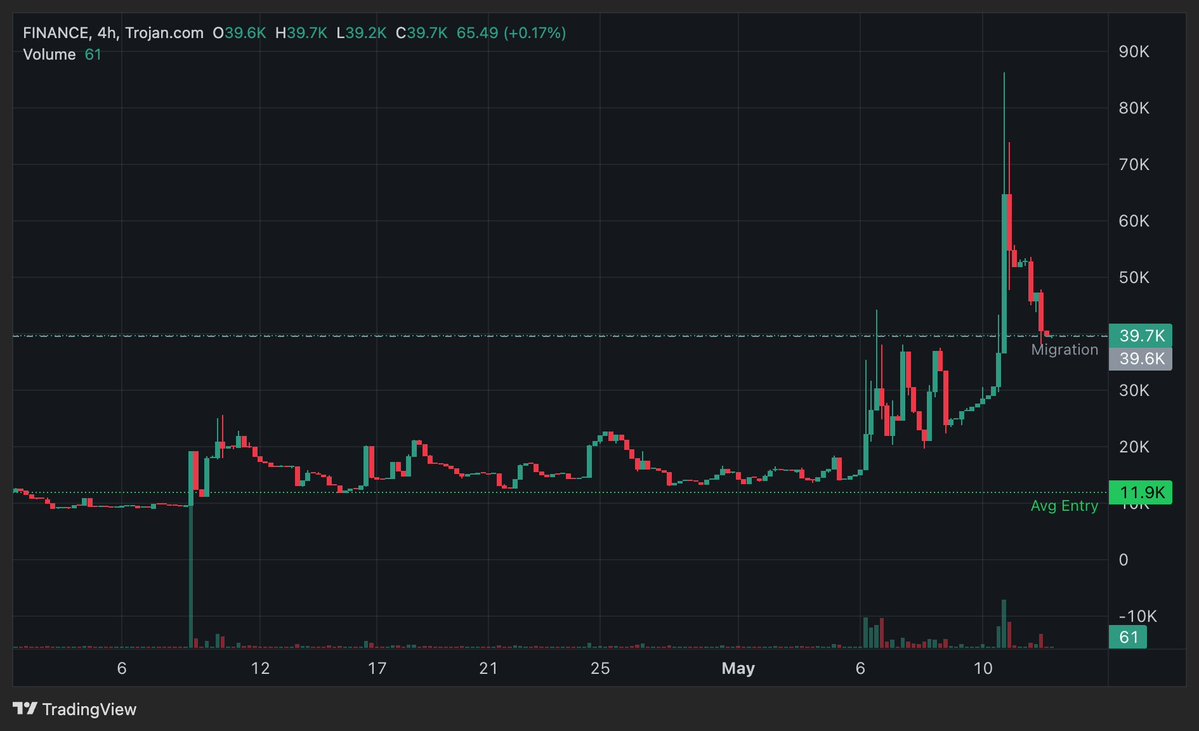Select the May label on time axis
Viewport: 1199px width, 731px height.
click(738, 668)
